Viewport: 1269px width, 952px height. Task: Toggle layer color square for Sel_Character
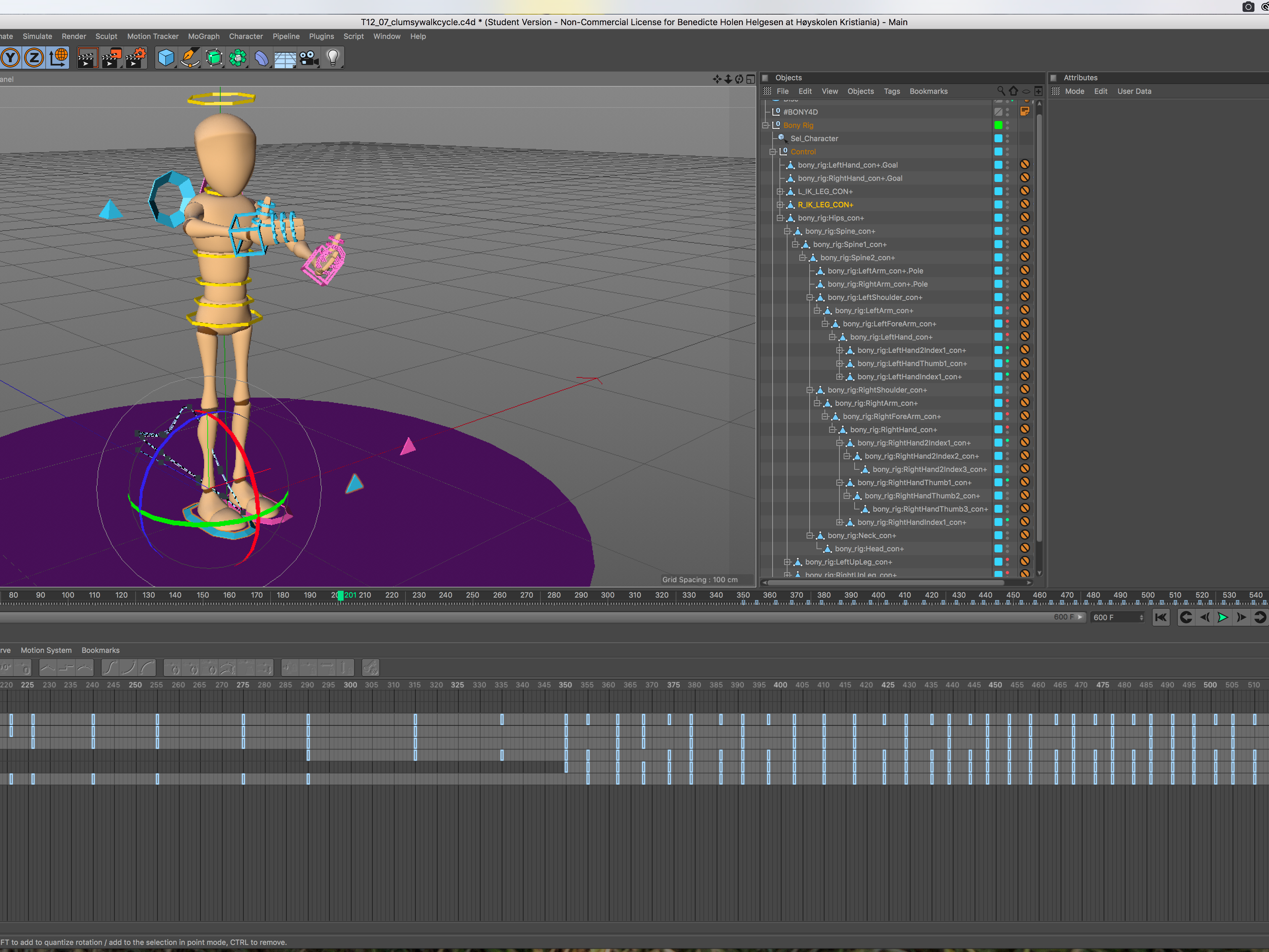998,138
